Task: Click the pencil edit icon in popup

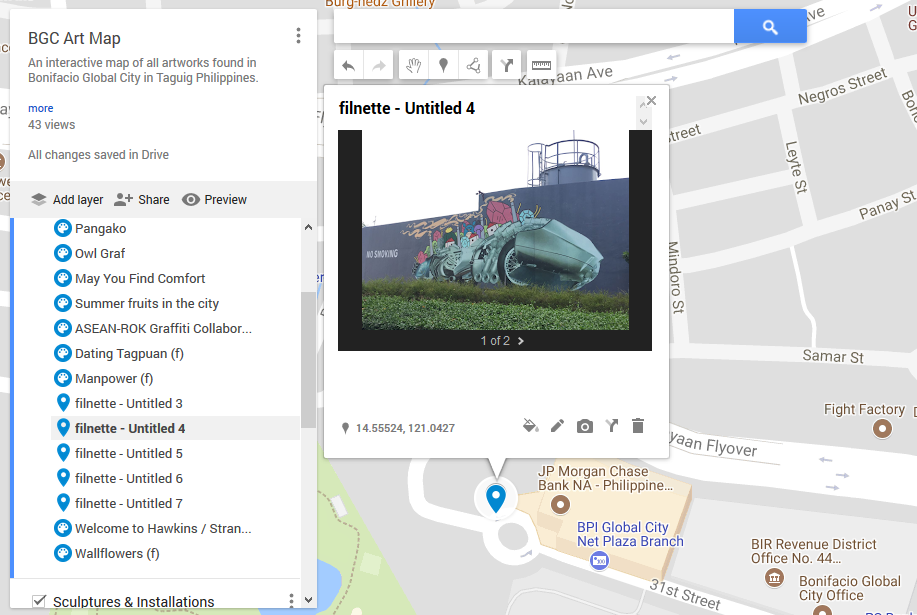Action: click(557, 426)
